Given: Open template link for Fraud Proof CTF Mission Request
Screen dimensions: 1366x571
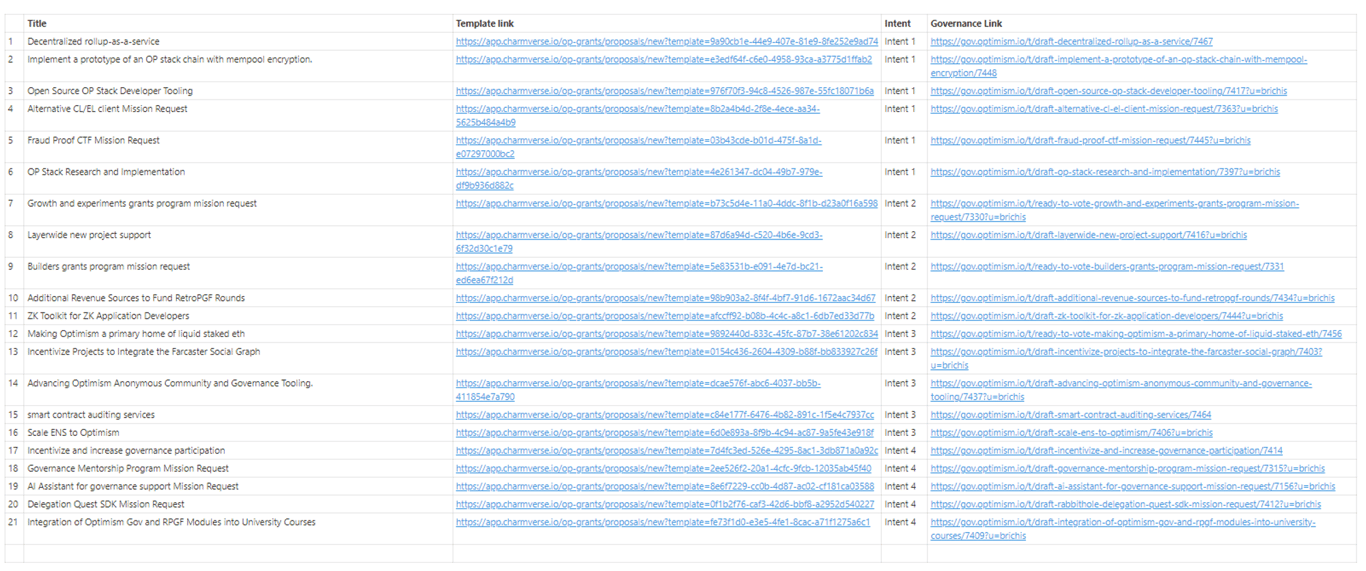Looking at the screenshot, I should pos(638,147).
